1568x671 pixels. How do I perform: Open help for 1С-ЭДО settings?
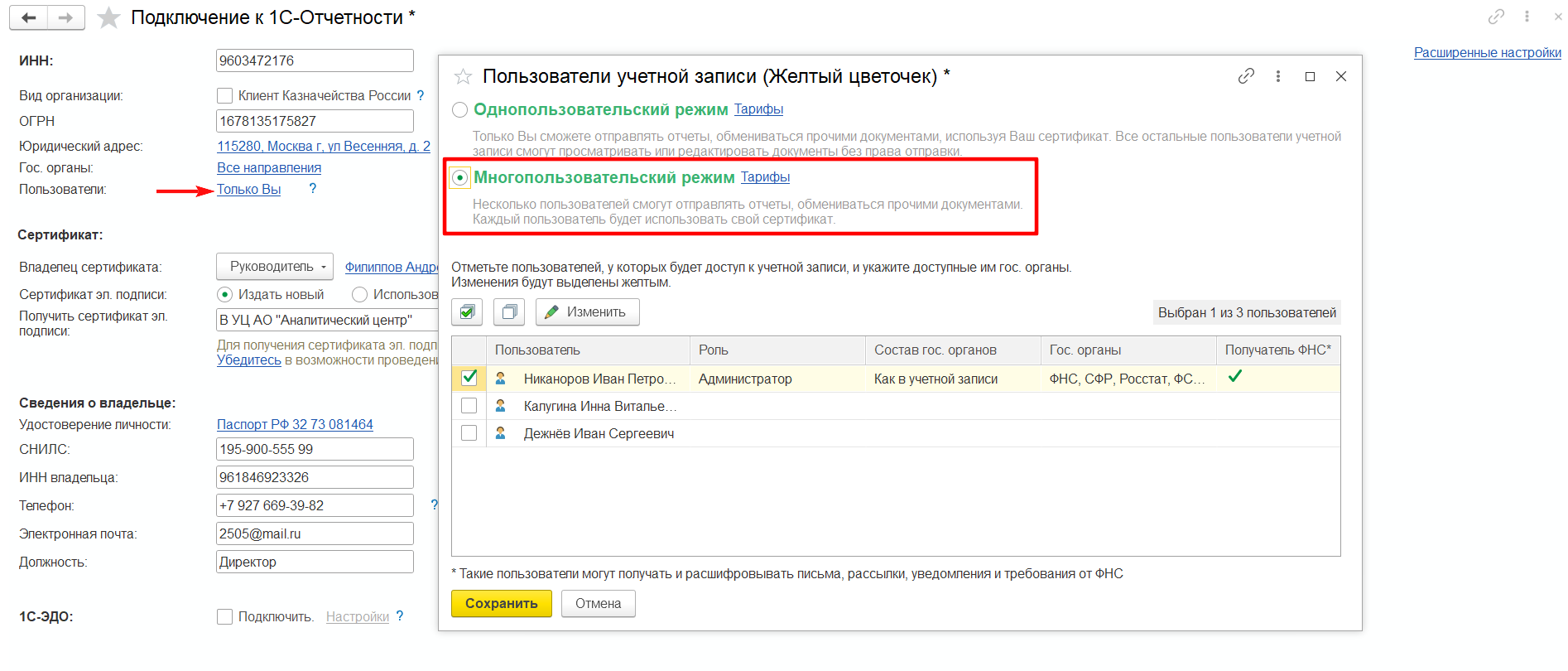pos(400,616)
